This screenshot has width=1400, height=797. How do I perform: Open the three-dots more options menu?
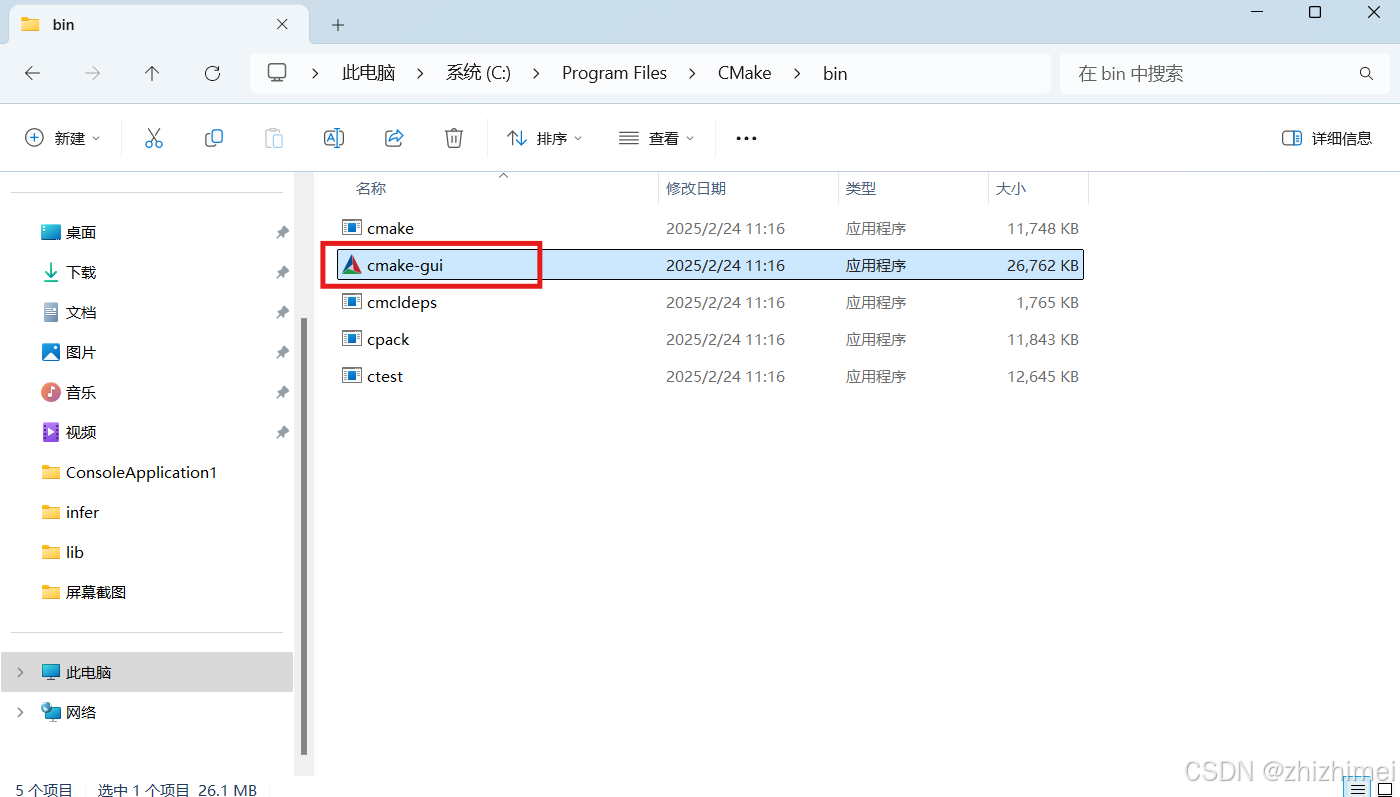(746, 138)
